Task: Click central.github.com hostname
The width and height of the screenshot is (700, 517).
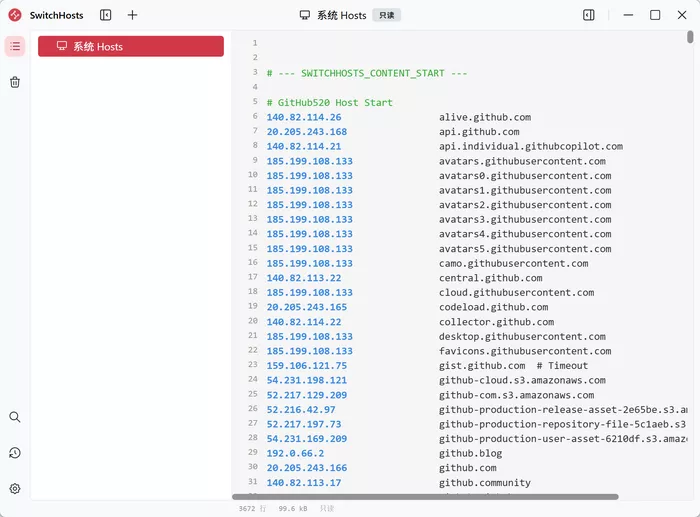Action: (491, 278)
